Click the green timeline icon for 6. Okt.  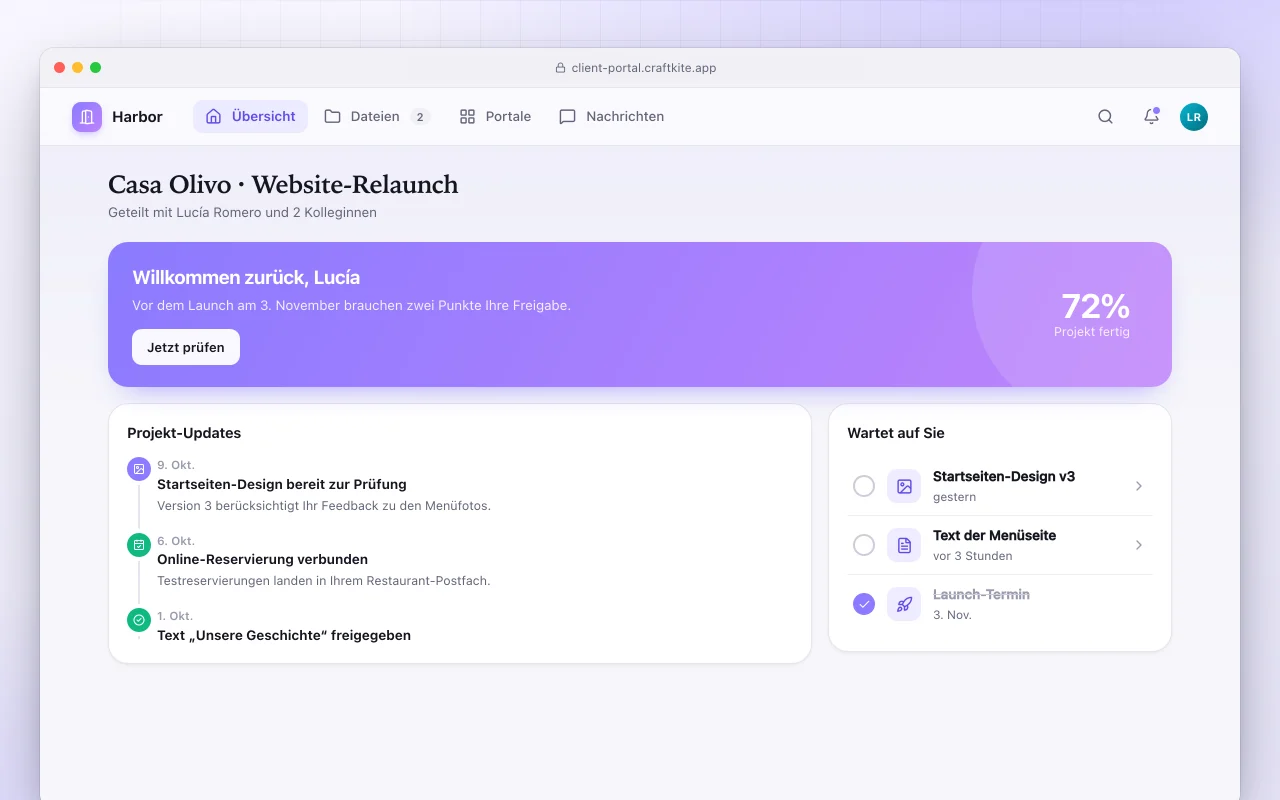(139, 545)
